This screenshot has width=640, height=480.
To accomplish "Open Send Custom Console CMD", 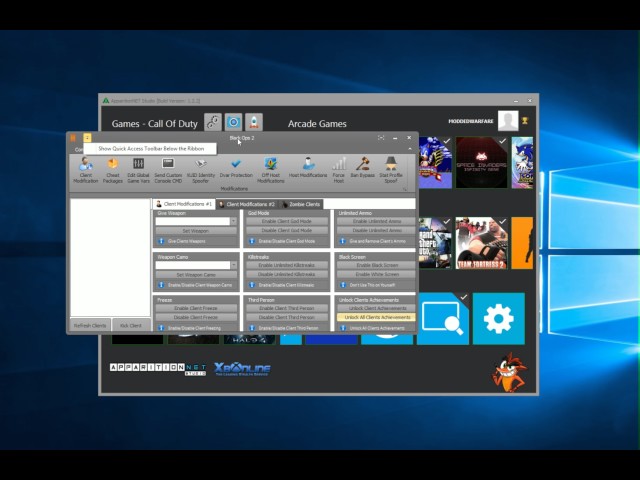I will [168, 170].
